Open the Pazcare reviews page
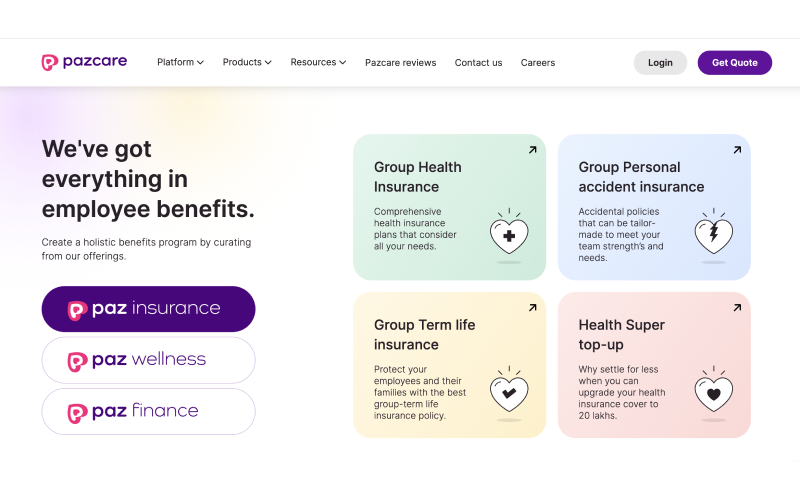Image resolution: width=800 pixels, height=500 pixels. [x=401, y=63]
